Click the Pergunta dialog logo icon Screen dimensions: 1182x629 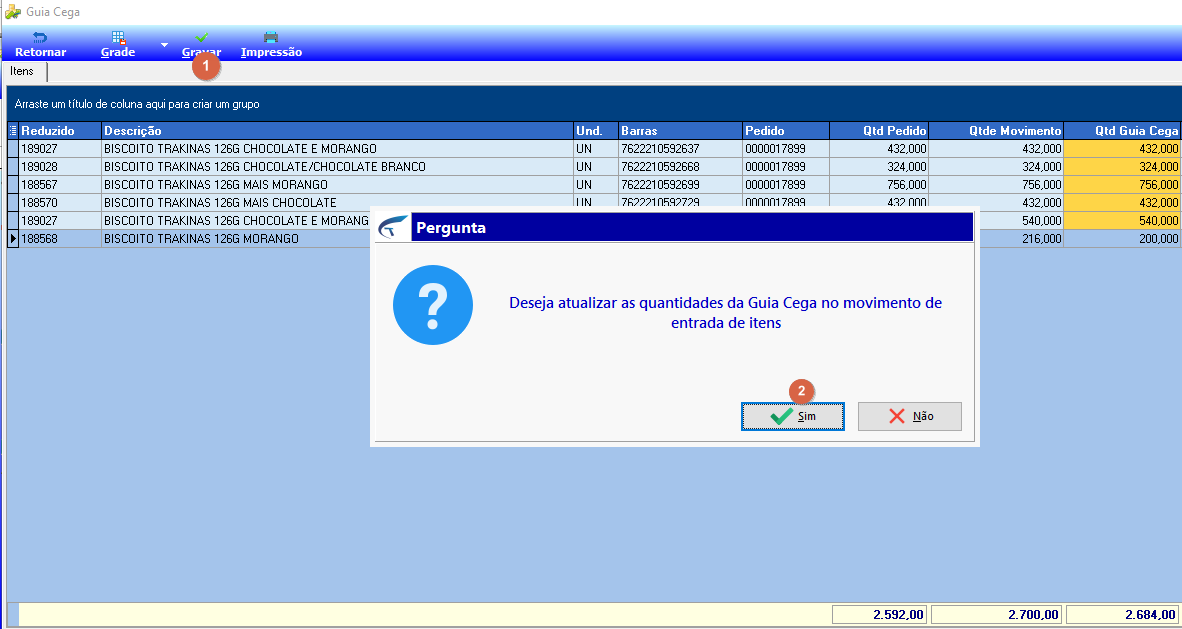click(394, 228)
